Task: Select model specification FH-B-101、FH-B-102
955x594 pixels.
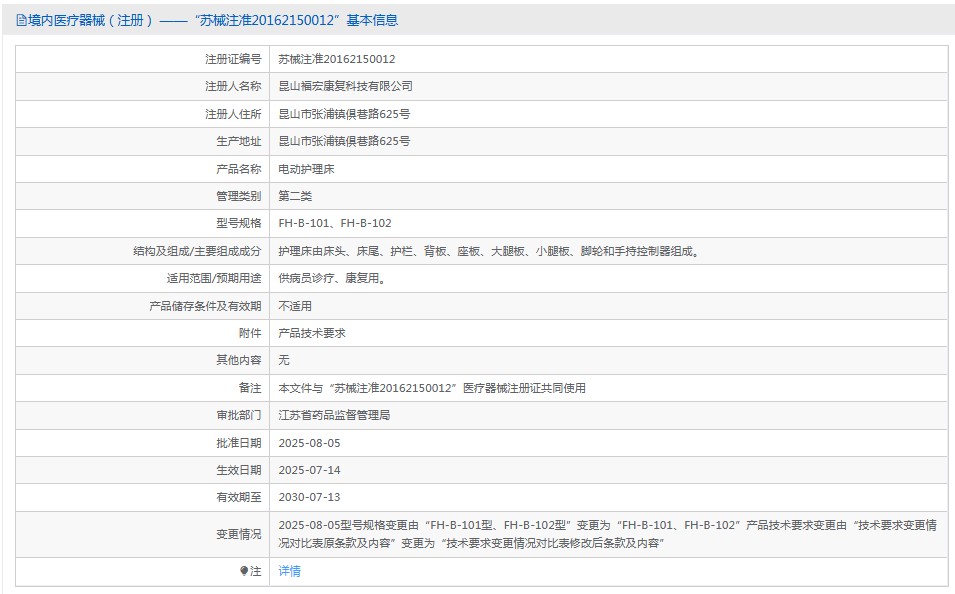Action: coord(335,223)
